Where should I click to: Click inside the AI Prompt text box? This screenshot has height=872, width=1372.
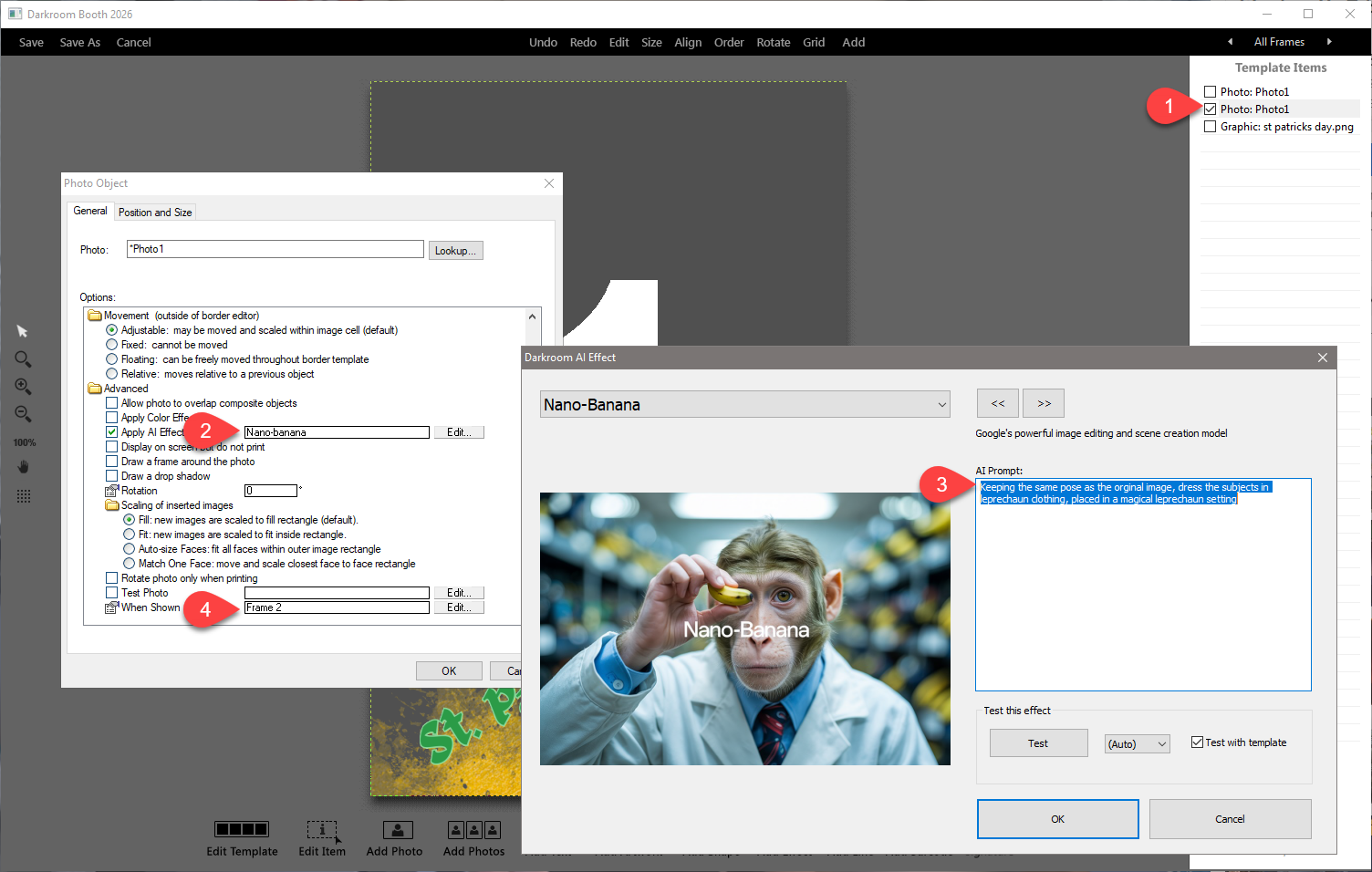pos(1142,593)
